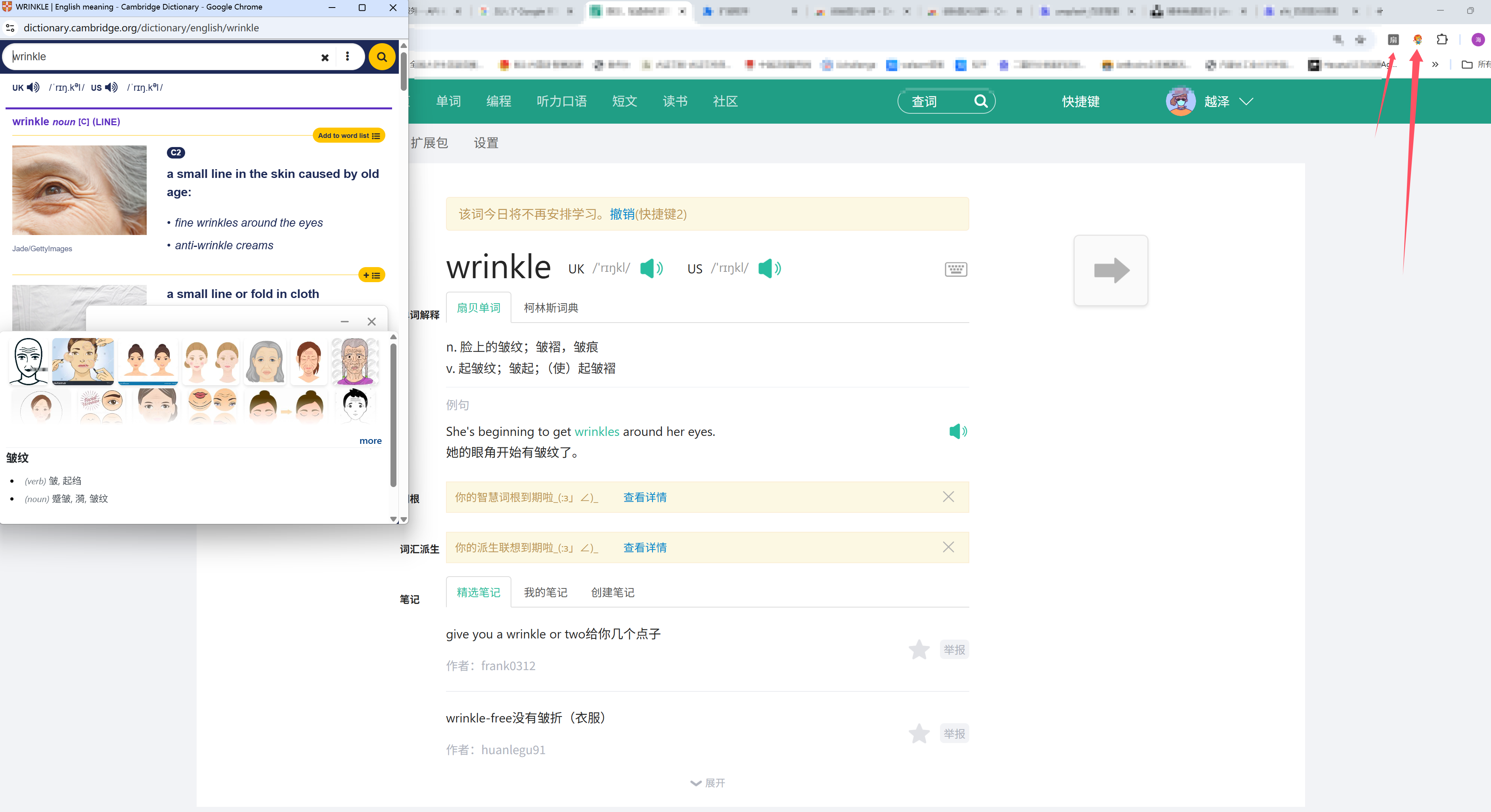Open the 越泽 user dropdown menu
This screenshot has height=812, width=1491.
coord(1246,101)
